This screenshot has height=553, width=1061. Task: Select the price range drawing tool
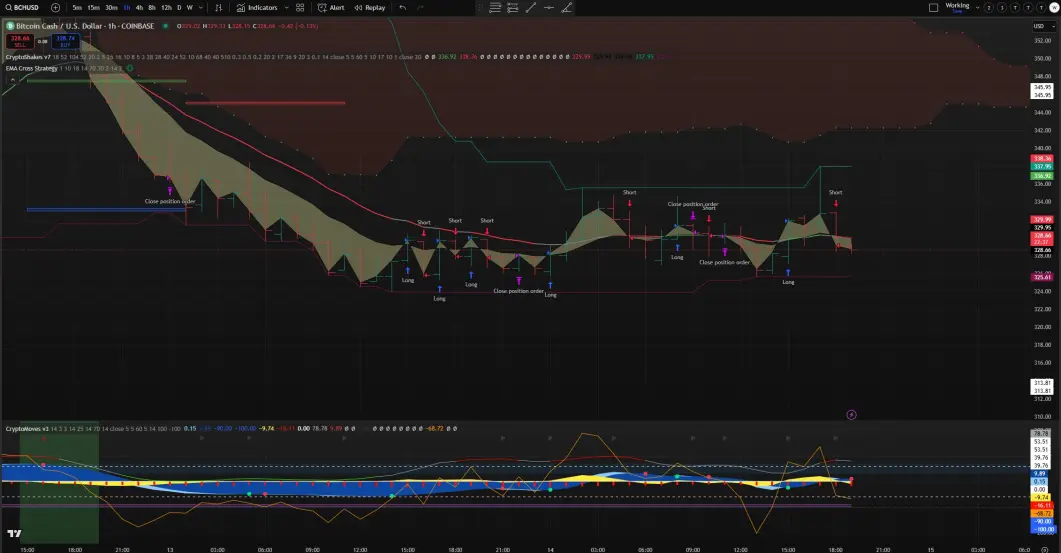[512, 7]
